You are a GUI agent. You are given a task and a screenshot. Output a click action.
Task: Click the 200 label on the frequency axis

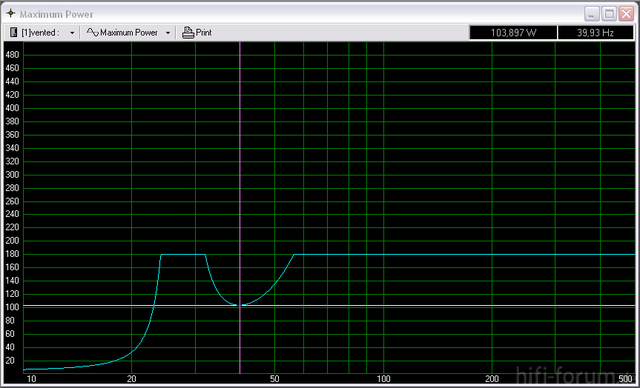492,379
